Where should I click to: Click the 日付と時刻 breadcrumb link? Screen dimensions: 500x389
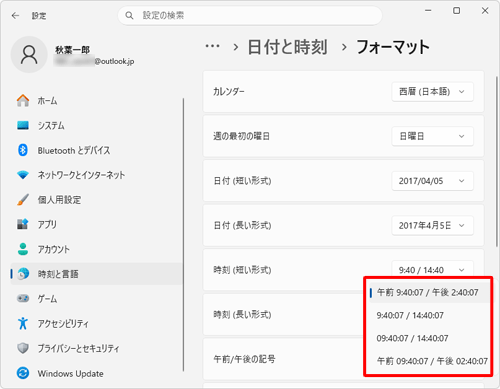click(287, 47)
